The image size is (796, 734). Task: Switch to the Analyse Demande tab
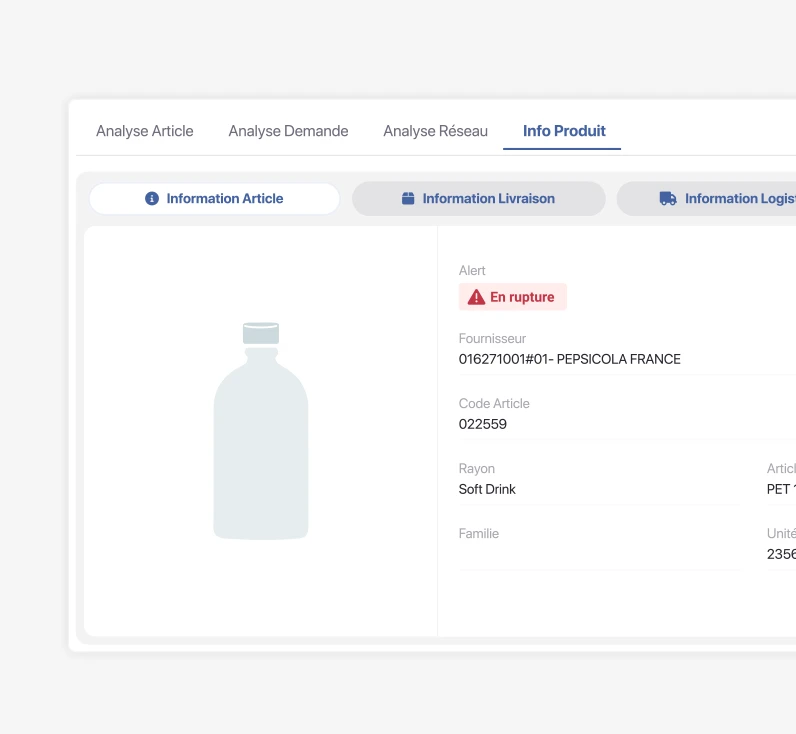point(288,131)
